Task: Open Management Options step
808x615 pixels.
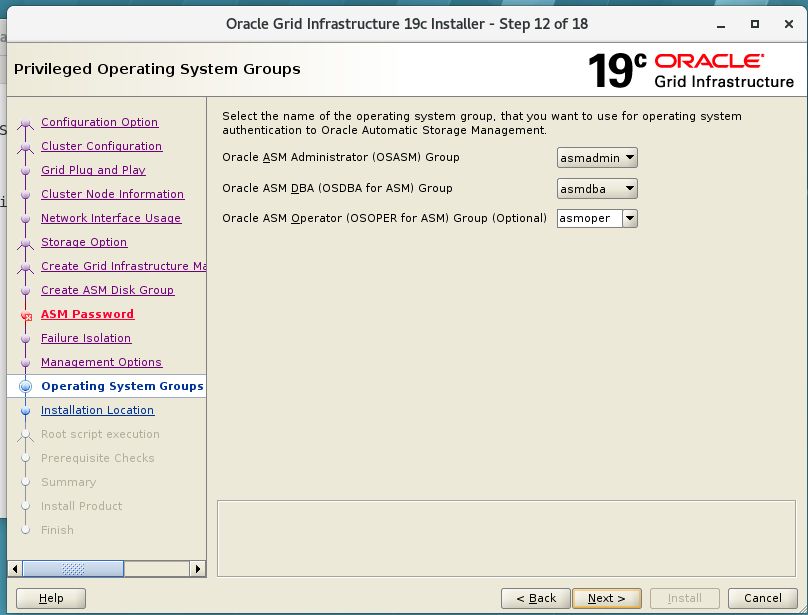Action: tap(102, 362)
